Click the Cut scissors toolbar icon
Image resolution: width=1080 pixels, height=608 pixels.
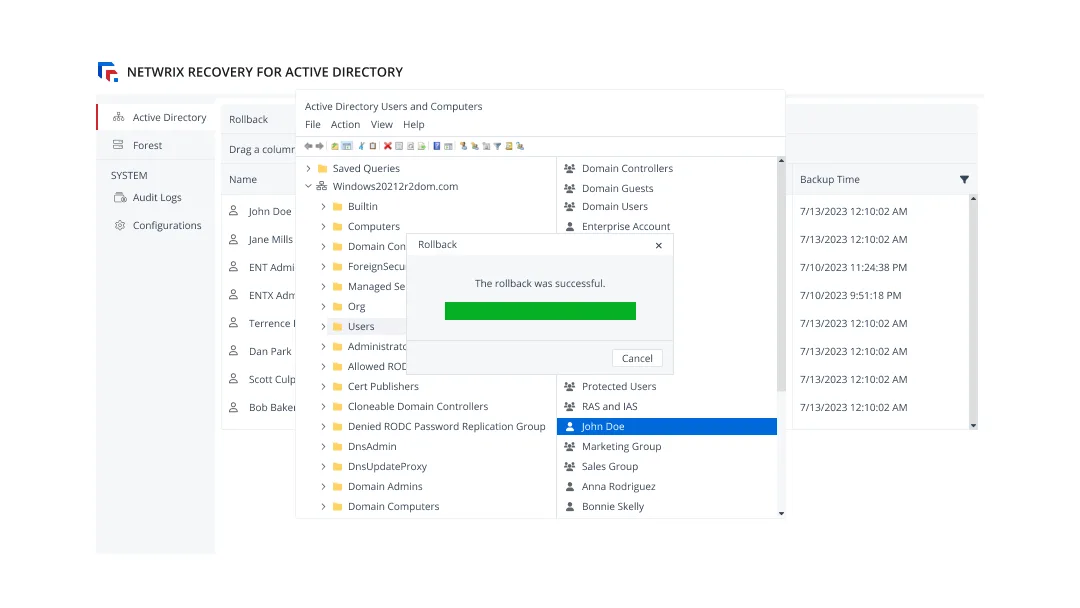click(x=362, y=146)
